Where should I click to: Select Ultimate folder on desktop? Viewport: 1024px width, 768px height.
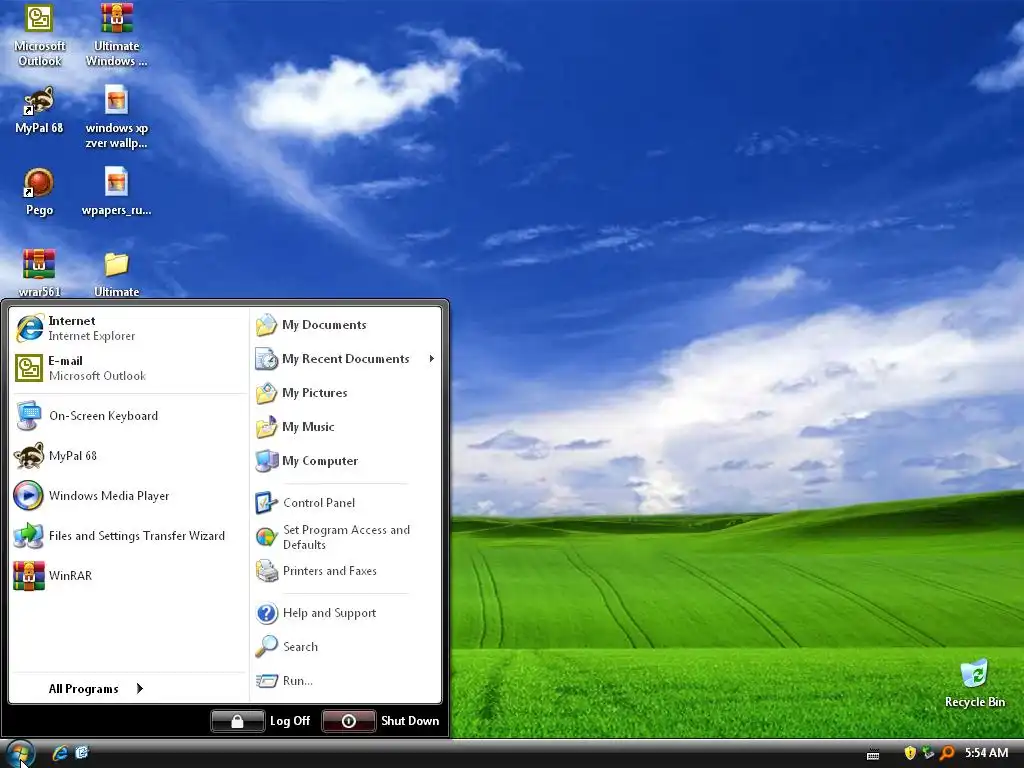click(x=116, y=273)
